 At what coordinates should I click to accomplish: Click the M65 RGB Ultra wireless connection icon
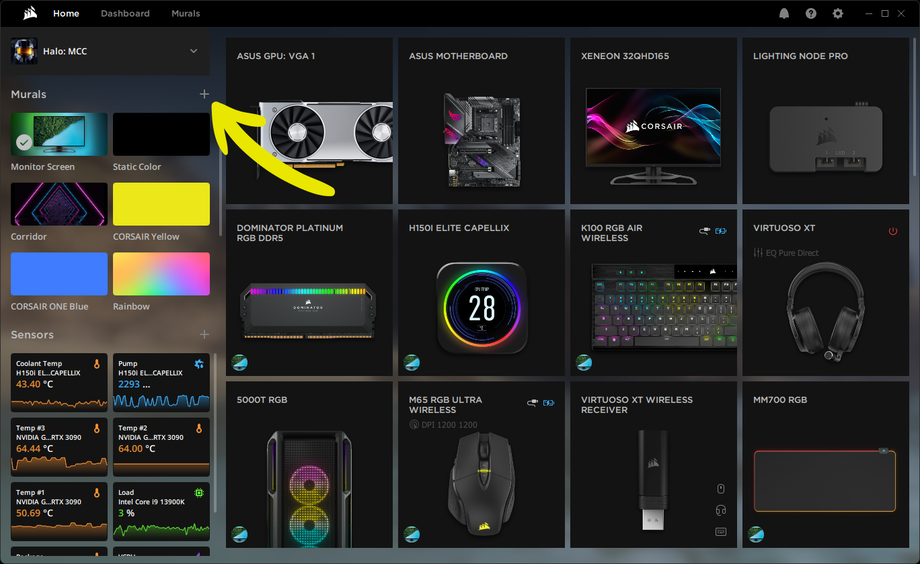[532, 403]
